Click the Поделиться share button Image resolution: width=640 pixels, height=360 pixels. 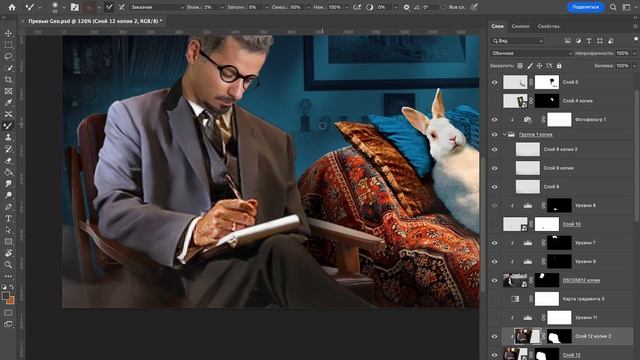585,7
